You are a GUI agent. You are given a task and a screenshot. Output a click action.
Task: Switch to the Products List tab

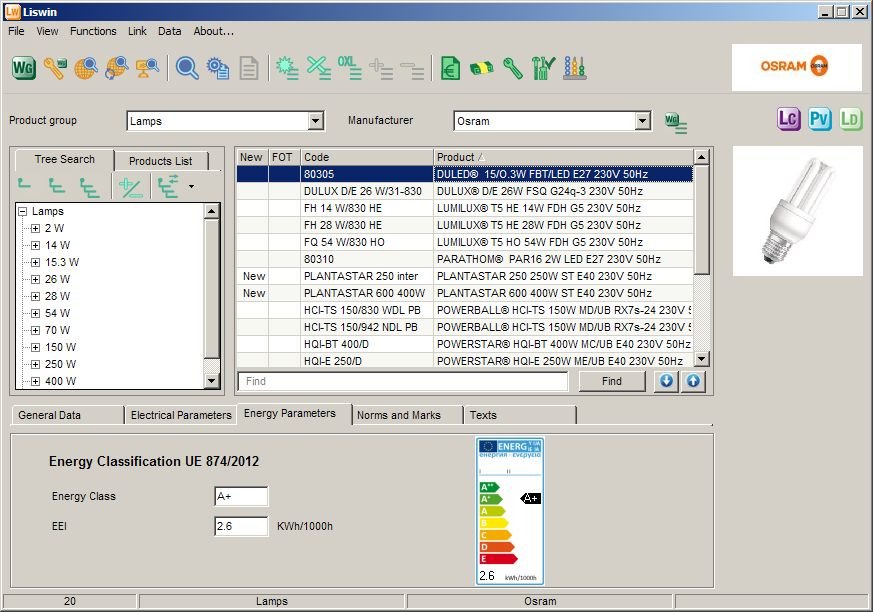pyautogui.click(x=160, y=161)
